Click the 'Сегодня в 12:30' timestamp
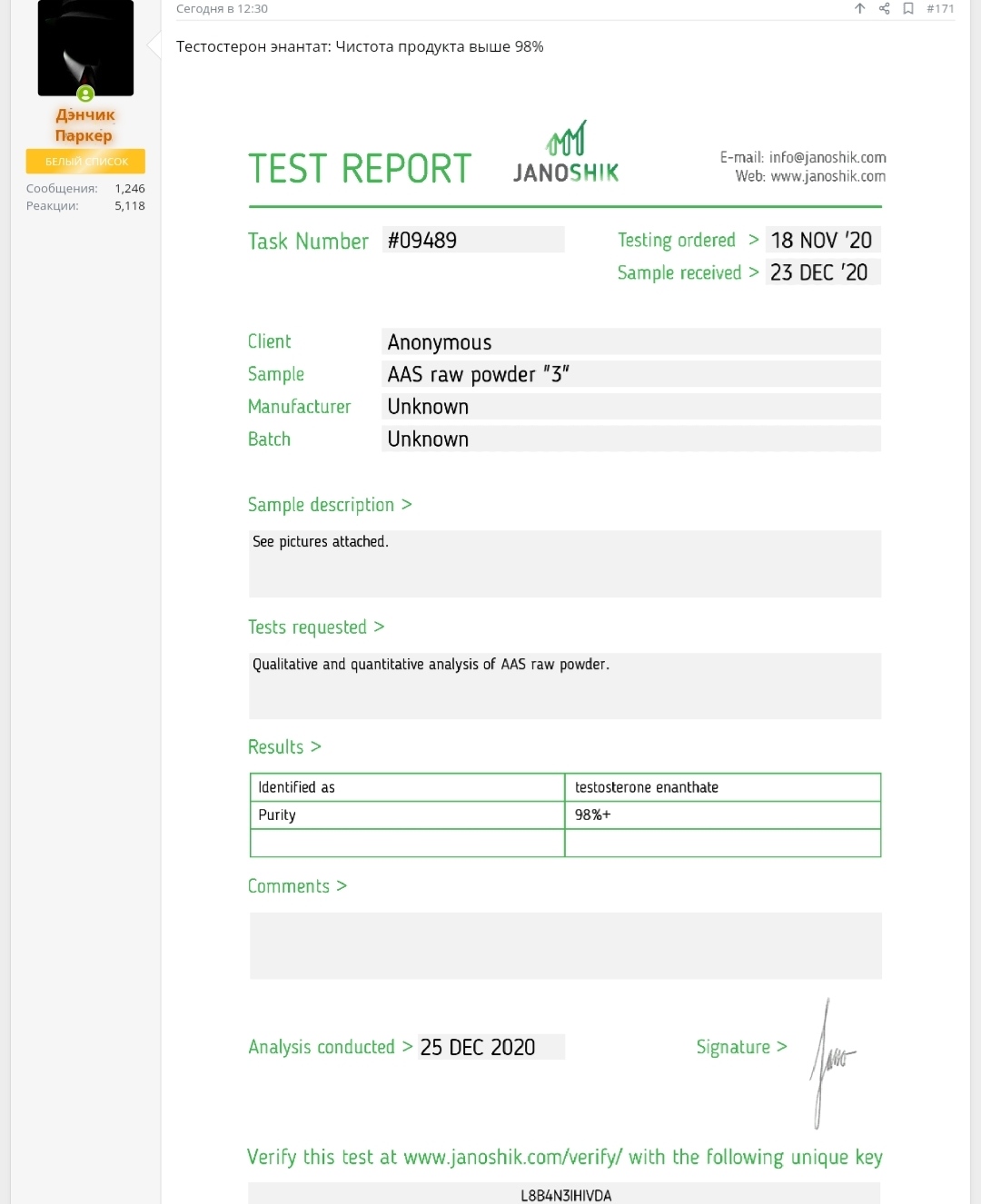 click(x=222, y=8)
